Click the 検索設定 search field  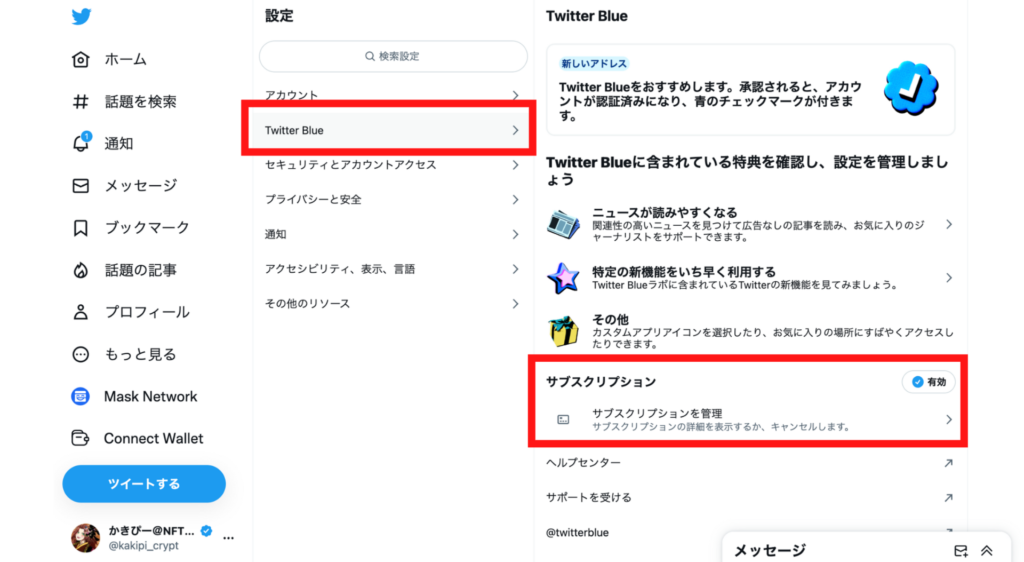pyautogui.click(x=393, y=56)
